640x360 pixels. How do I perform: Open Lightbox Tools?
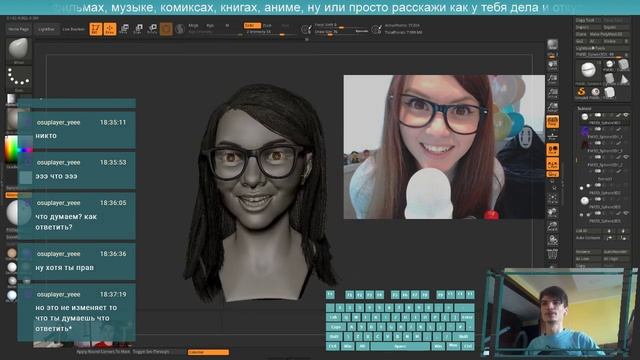point(602,48)
